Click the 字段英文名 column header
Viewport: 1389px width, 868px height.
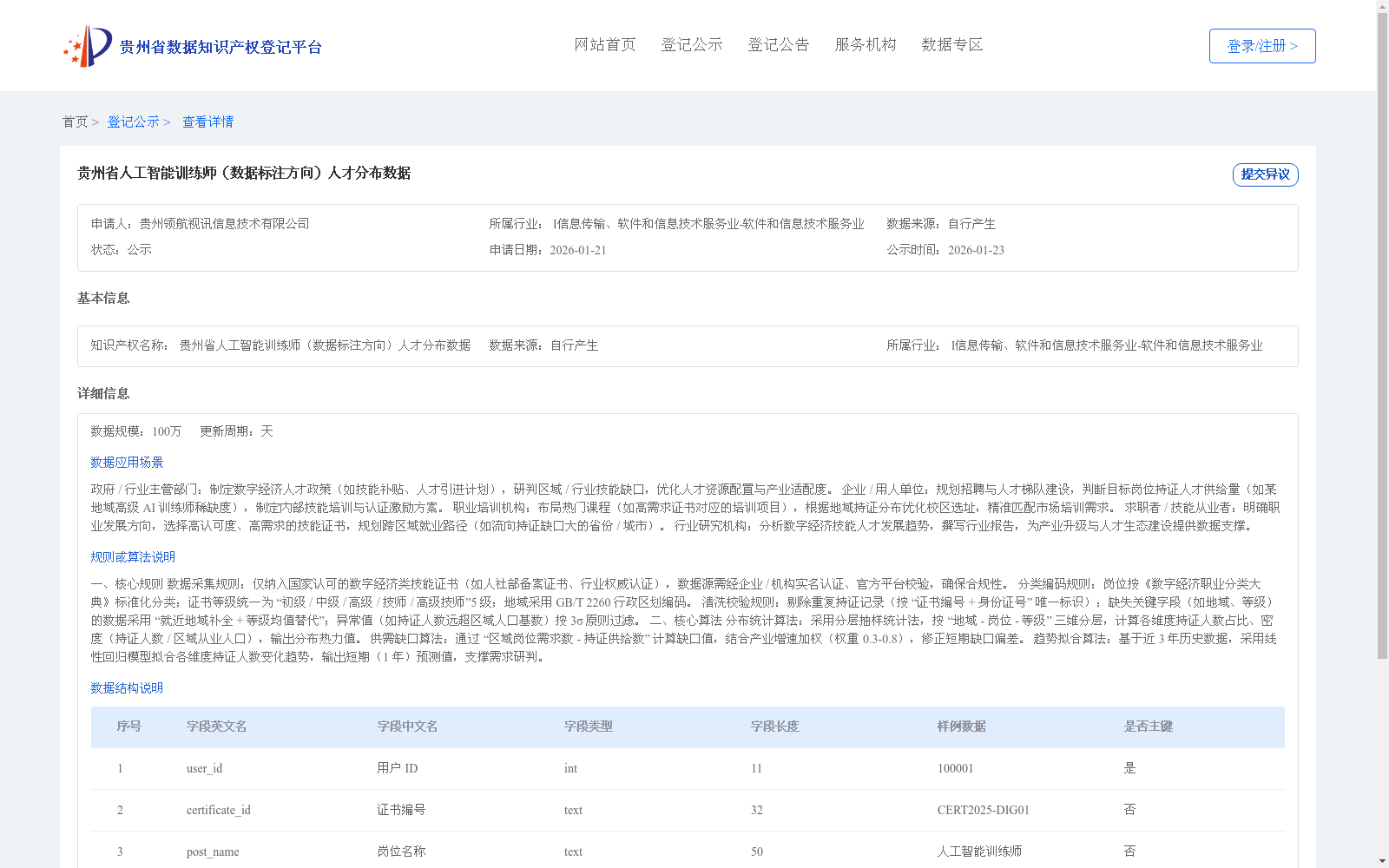tap(217, 727)
